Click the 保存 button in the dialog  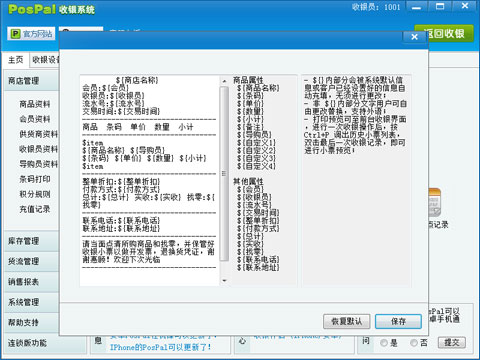[398, 322]
